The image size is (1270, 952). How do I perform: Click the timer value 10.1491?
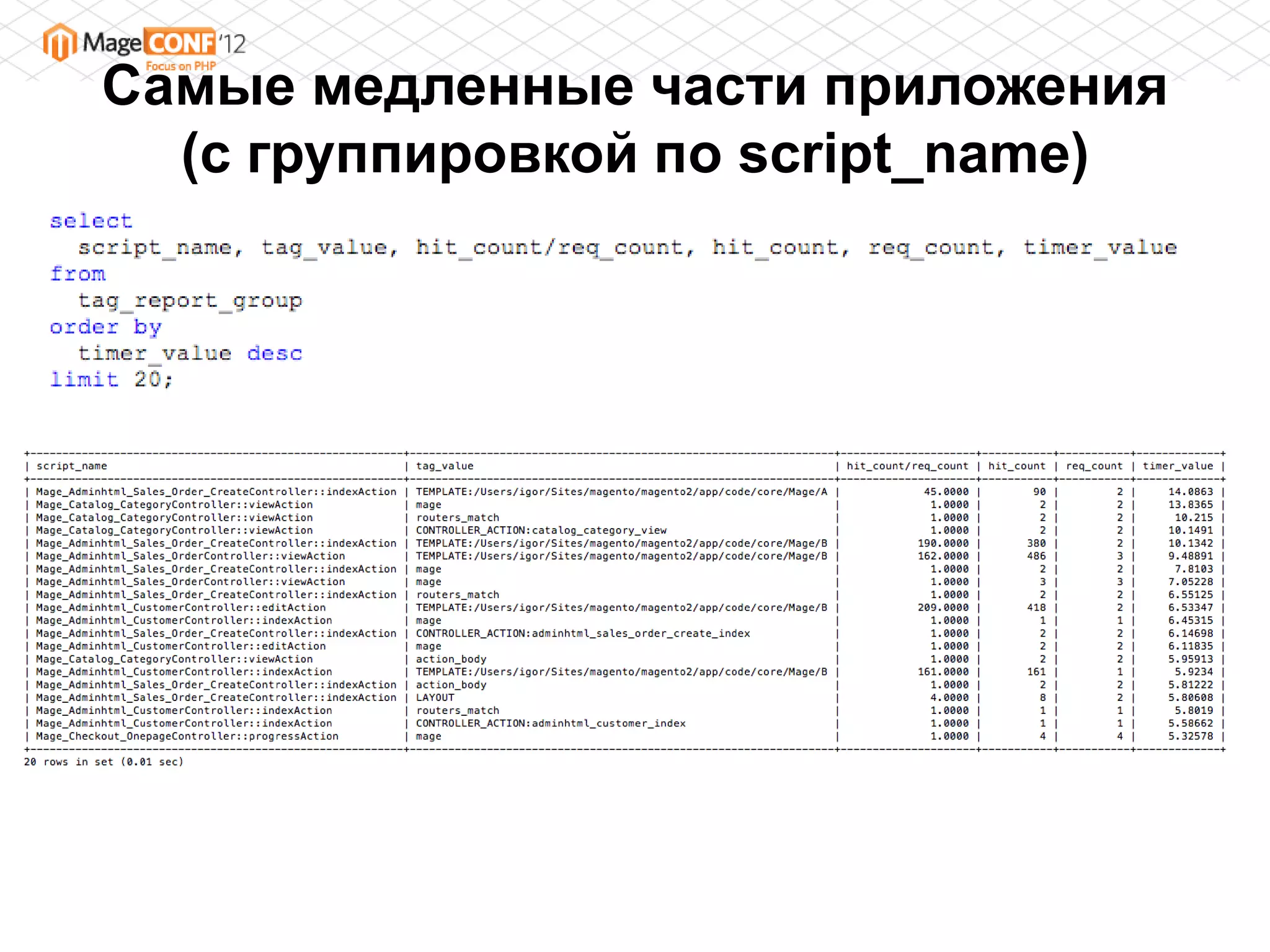(x=1191, y=531)
